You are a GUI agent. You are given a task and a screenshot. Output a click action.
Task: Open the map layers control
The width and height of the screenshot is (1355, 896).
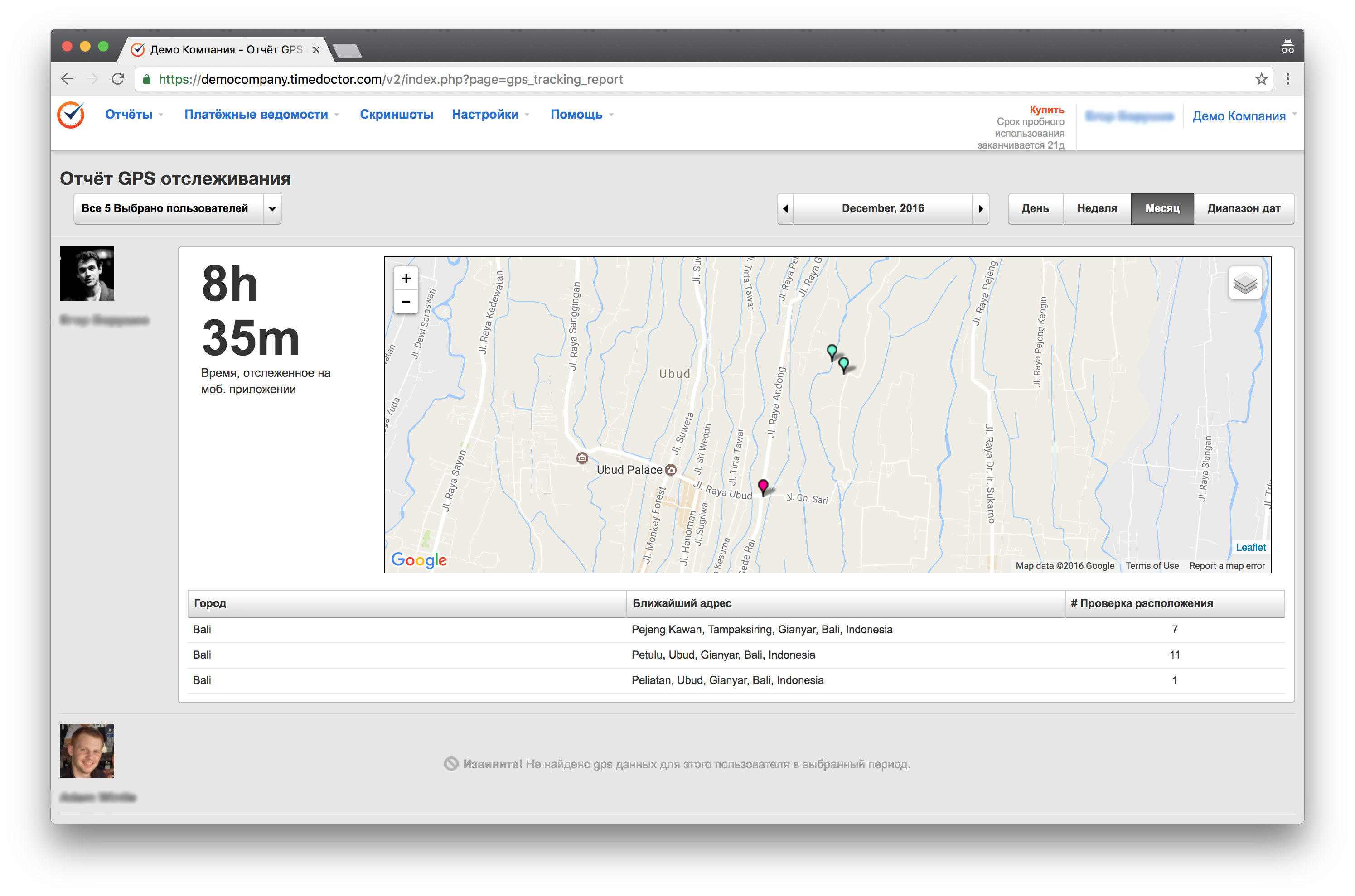pos(1245,283)
